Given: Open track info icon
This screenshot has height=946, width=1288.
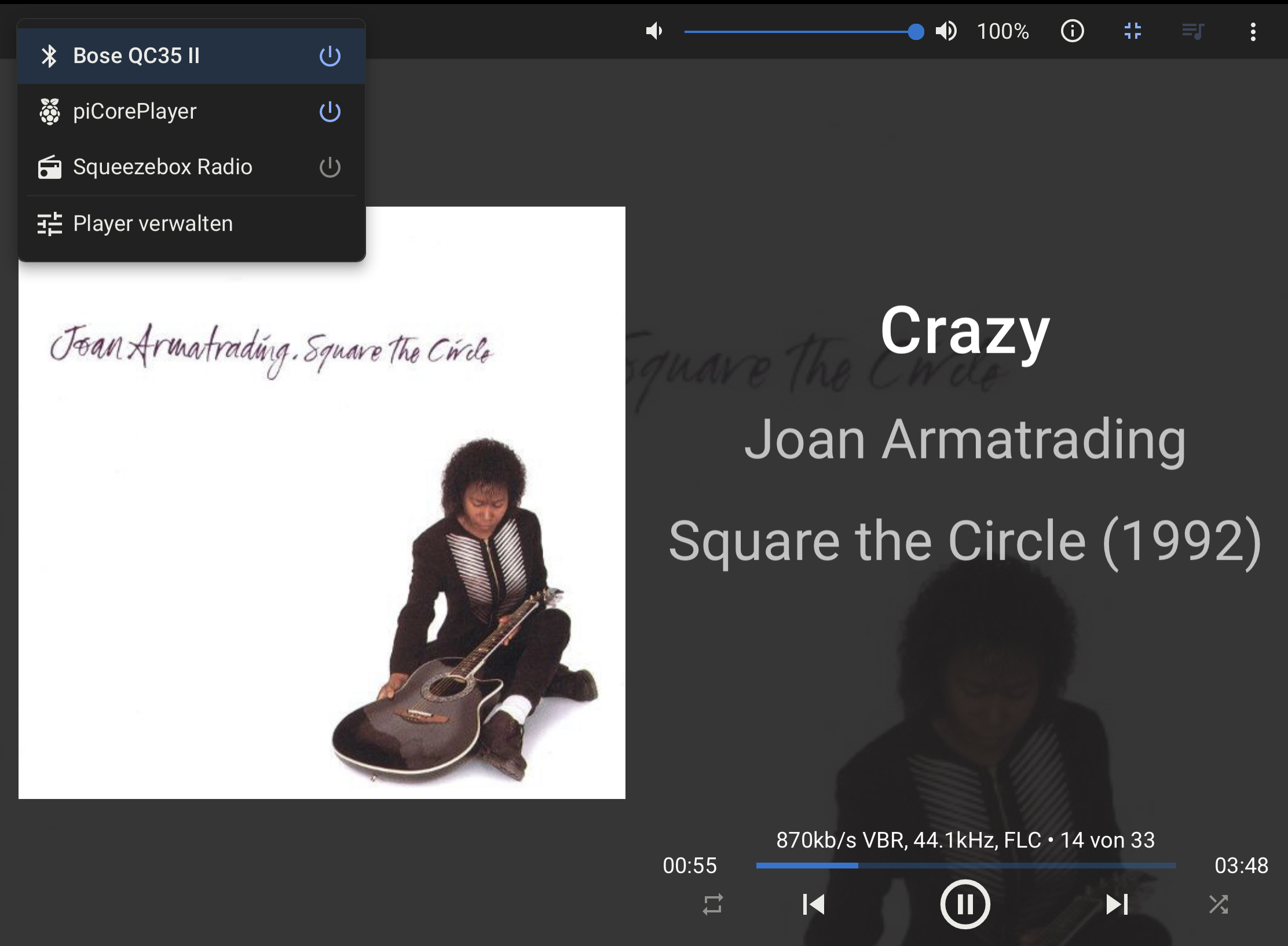Looking at the screenshot, I should (x=1072, y=31).
